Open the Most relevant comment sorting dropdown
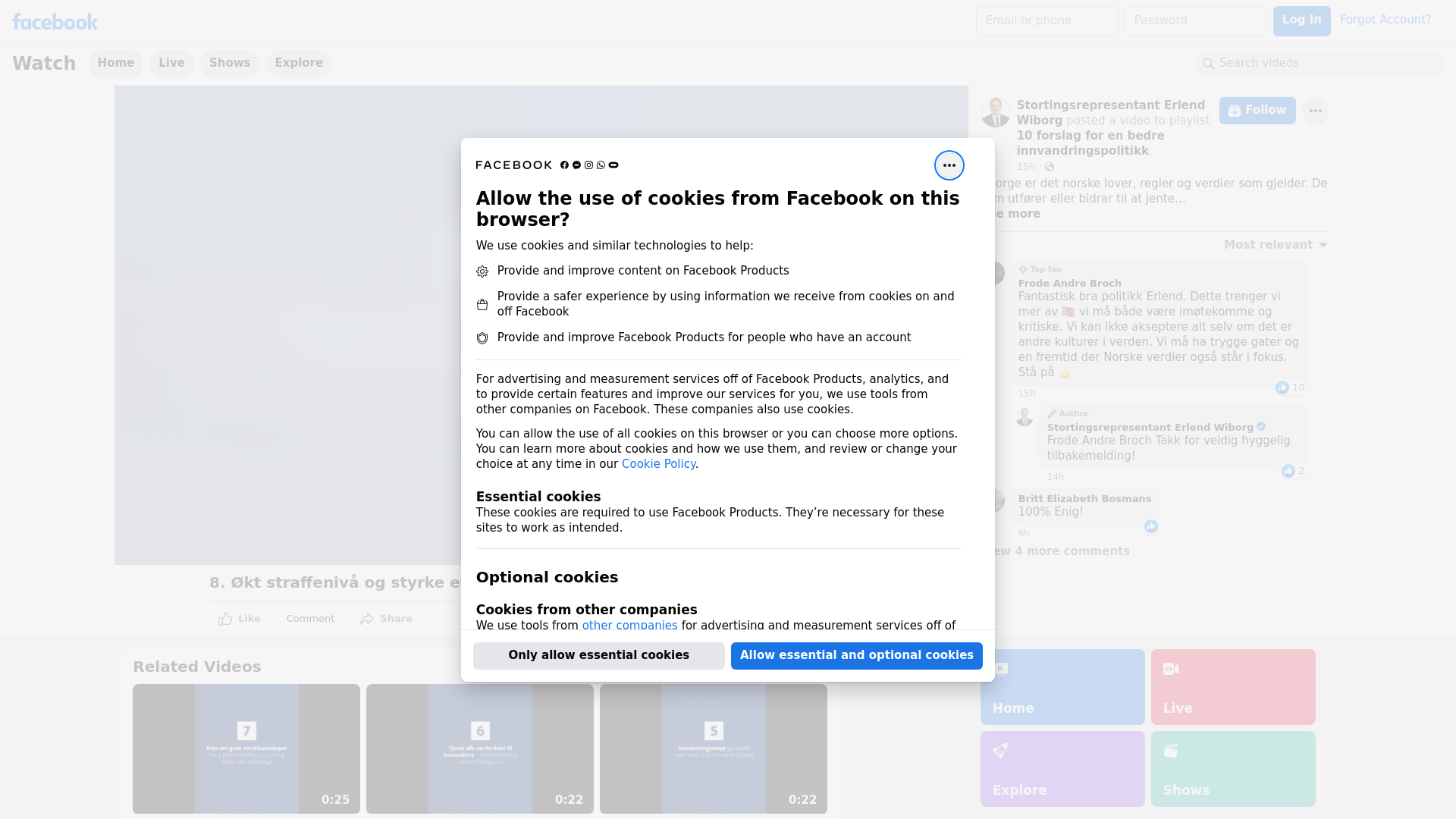Image resolution: width=1456 pixels, height=819 pixels. point(1276,245)
